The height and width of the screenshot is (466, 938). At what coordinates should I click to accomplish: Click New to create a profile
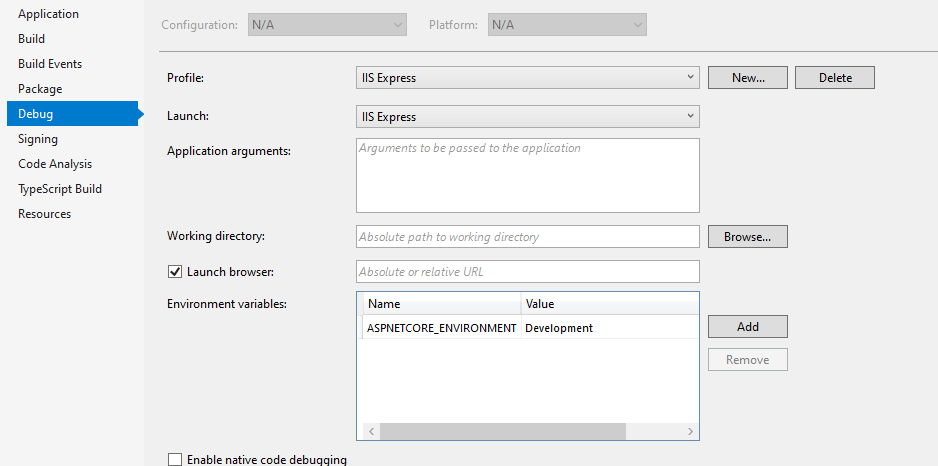pos(748,77)
